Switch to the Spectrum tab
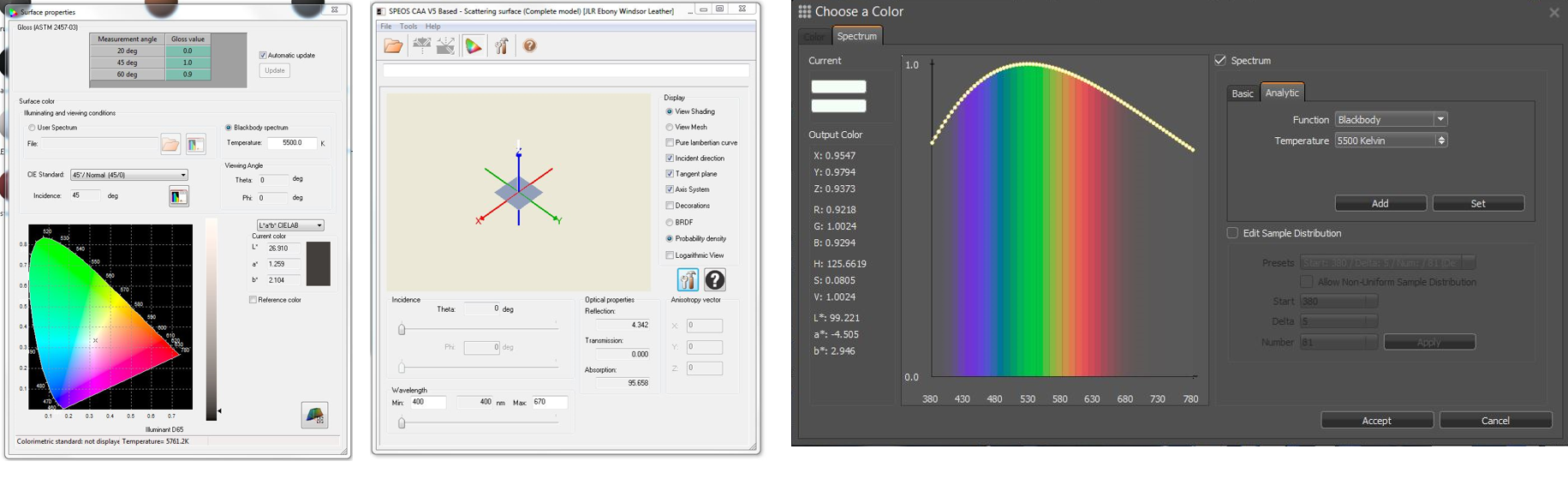Image resolution: width=1568 pixels, height=497 pixels. (x=857, y=35)
